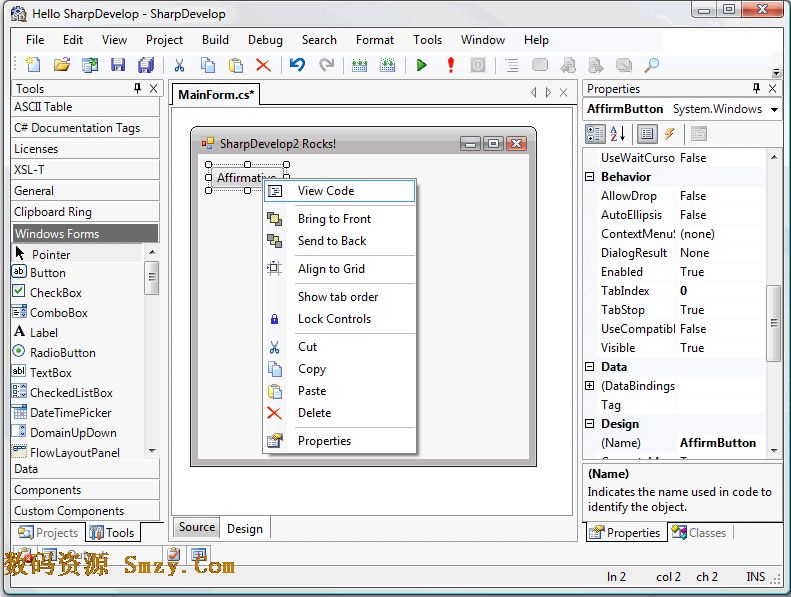The image size is (791, 597).
Task: Pin the Properties panel
Action: 756,88
